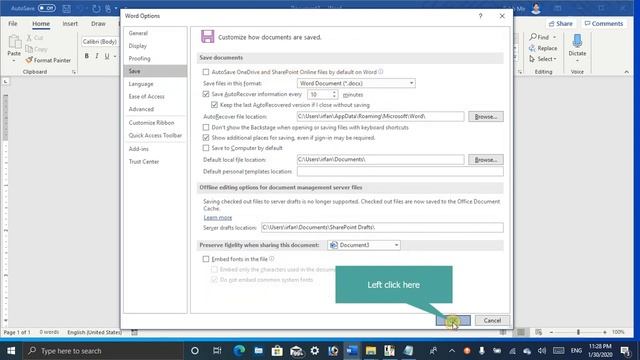This screenshot has height=360, width=640.
Task: Check Embed fonts in the file
Action: [x=206, y=259]
